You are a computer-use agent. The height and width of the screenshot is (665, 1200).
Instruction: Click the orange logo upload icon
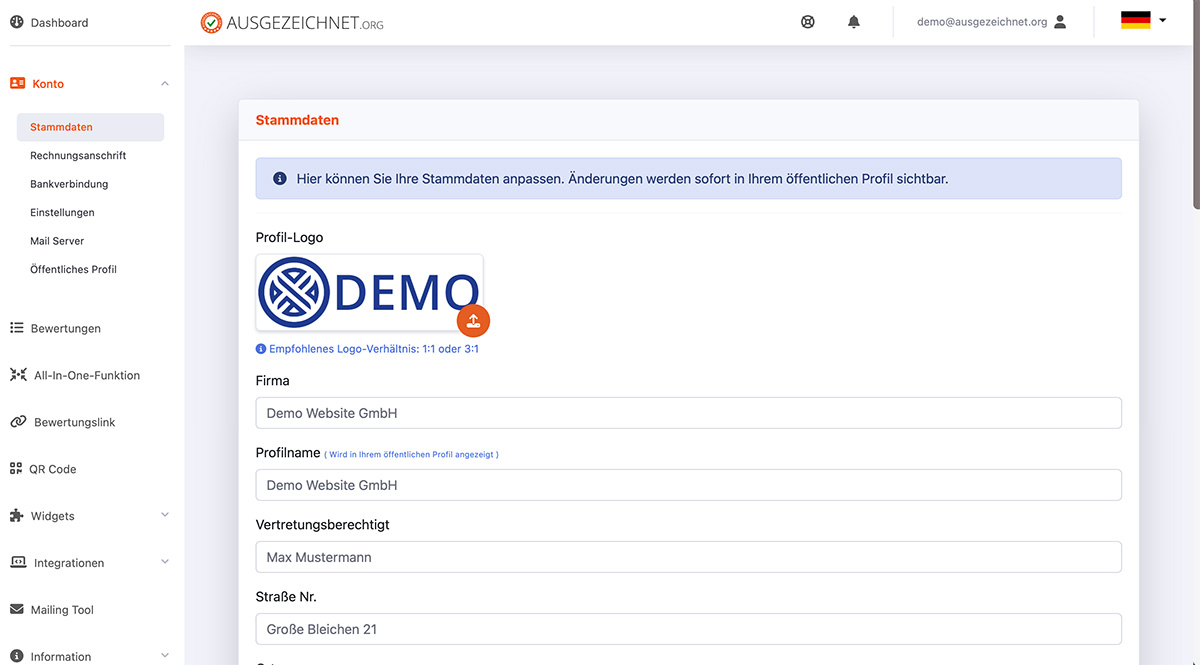point(474,321)
